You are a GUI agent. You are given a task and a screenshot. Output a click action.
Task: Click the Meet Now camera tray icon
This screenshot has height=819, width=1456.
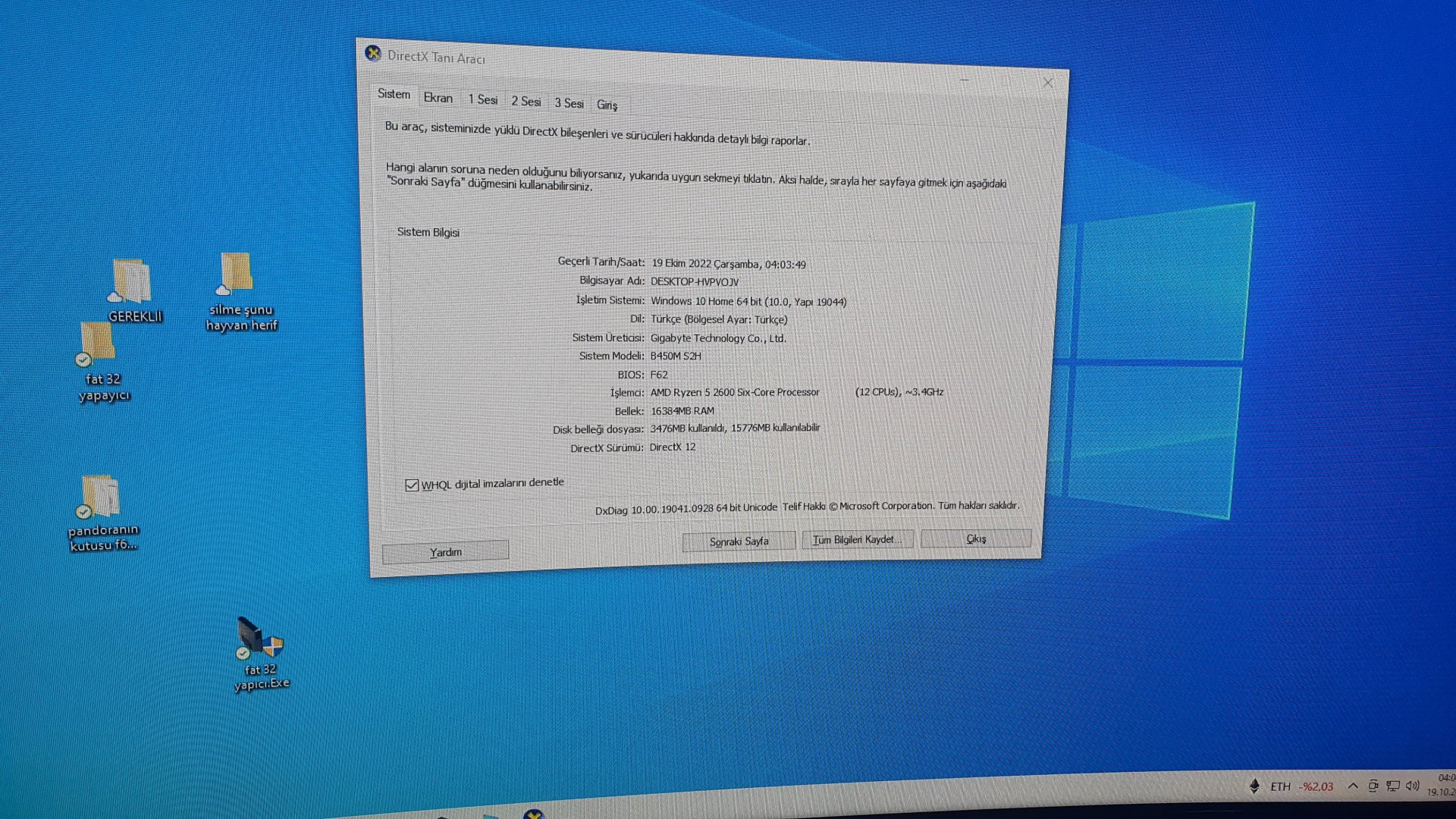[x=1373, y=786]
